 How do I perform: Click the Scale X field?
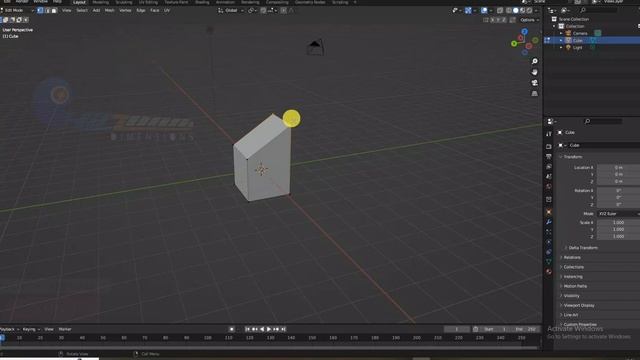[x=618, y=222]
